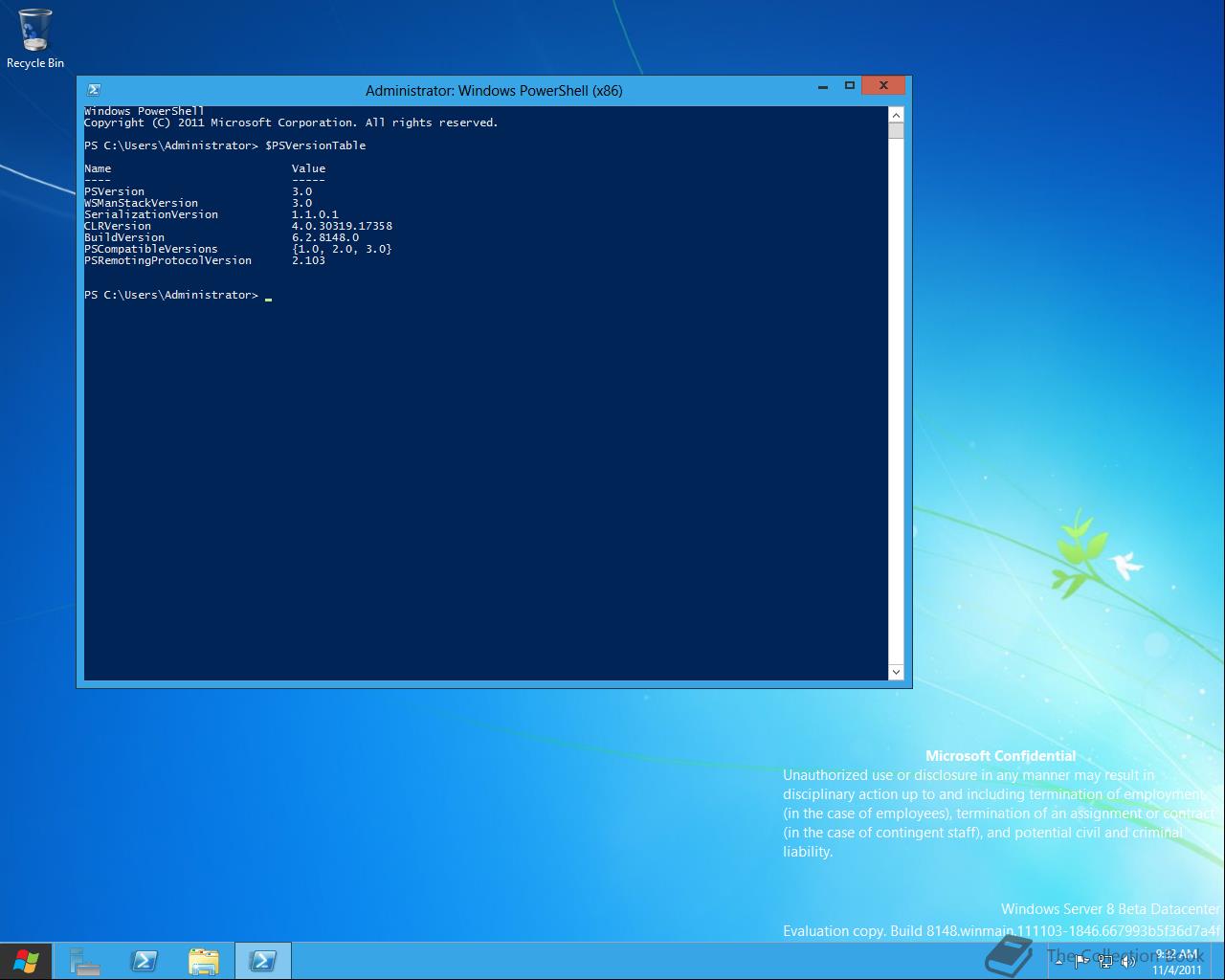Click the 'SerializationVersion' row name
This screenshot has width=1225, height=980.
click(151, 214)
